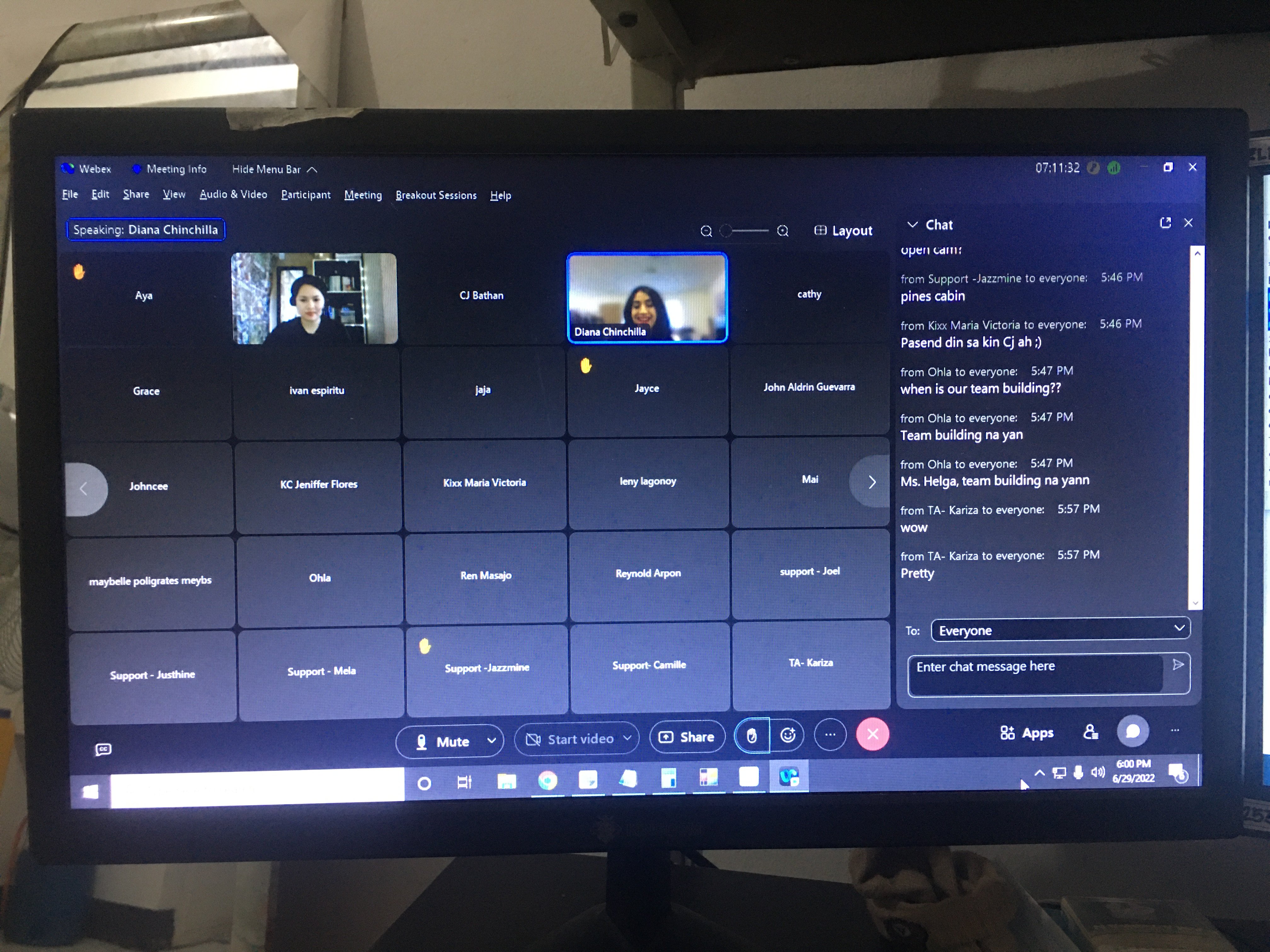The image size is (1270, 952).
Task: Open the Breakout Sessions menu
Action: [436, 195]
